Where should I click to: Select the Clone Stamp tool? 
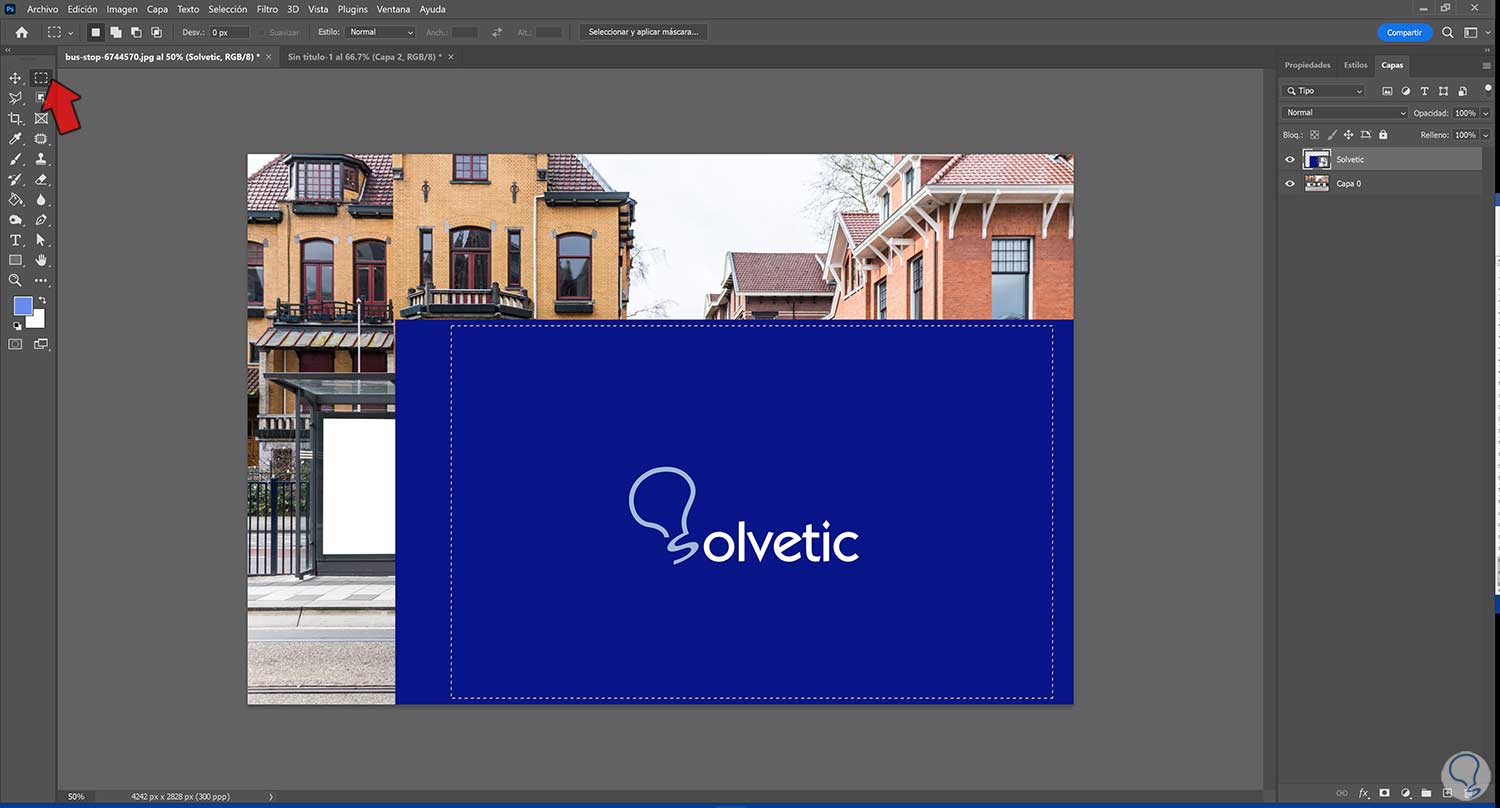(x=41, y=159)
